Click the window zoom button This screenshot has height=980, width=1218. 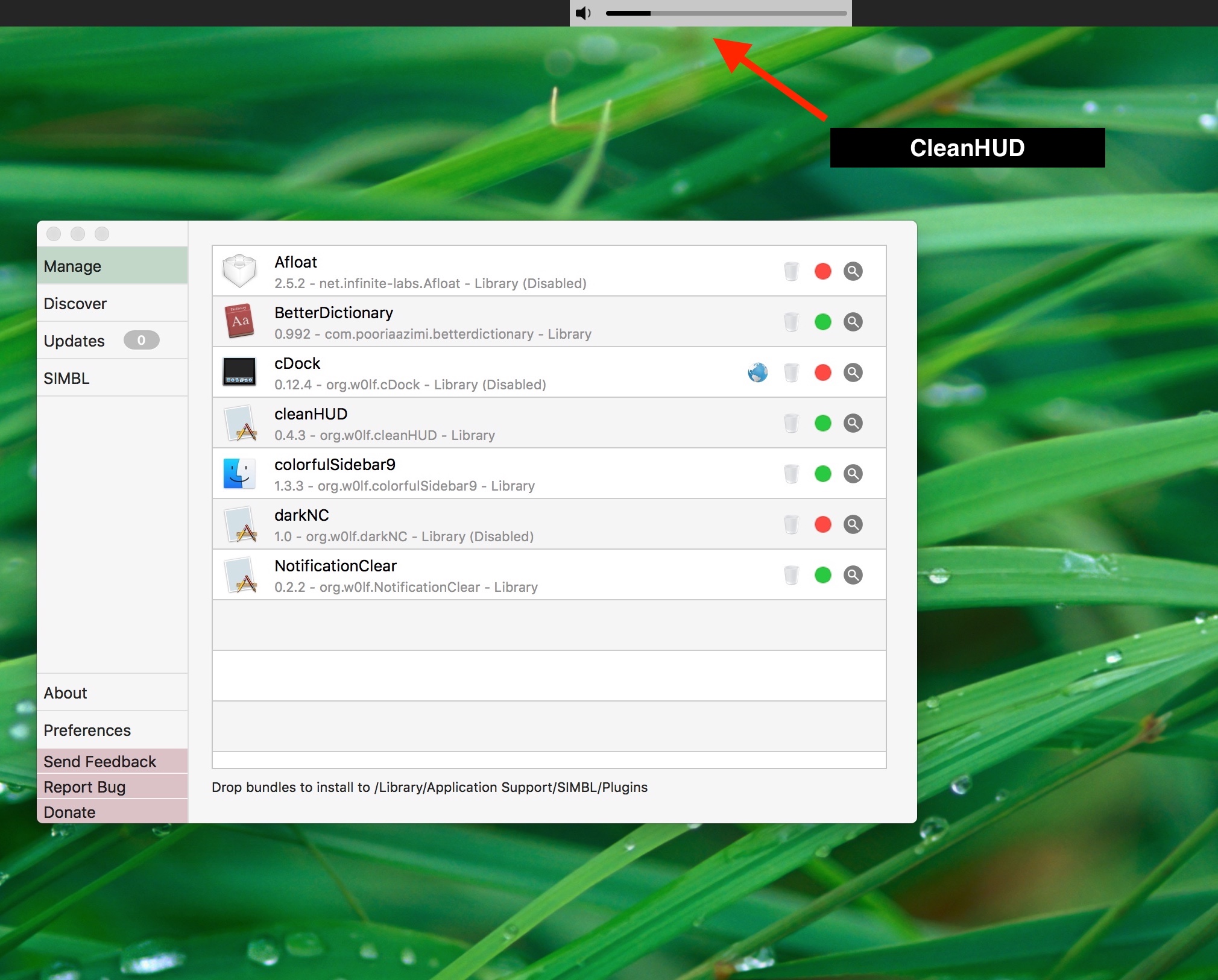pos(102,234)
